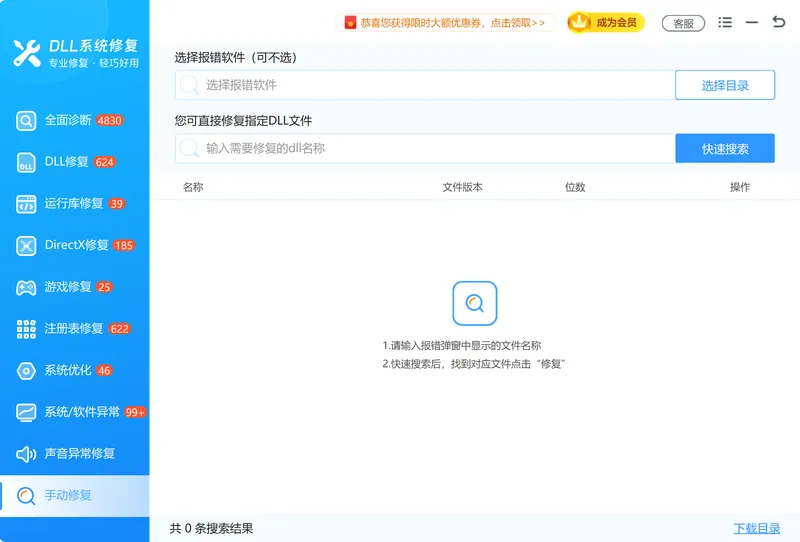800x542 pixels.
Task: Click the red envelope coupon icon
Action: click(x=350, y=22)
